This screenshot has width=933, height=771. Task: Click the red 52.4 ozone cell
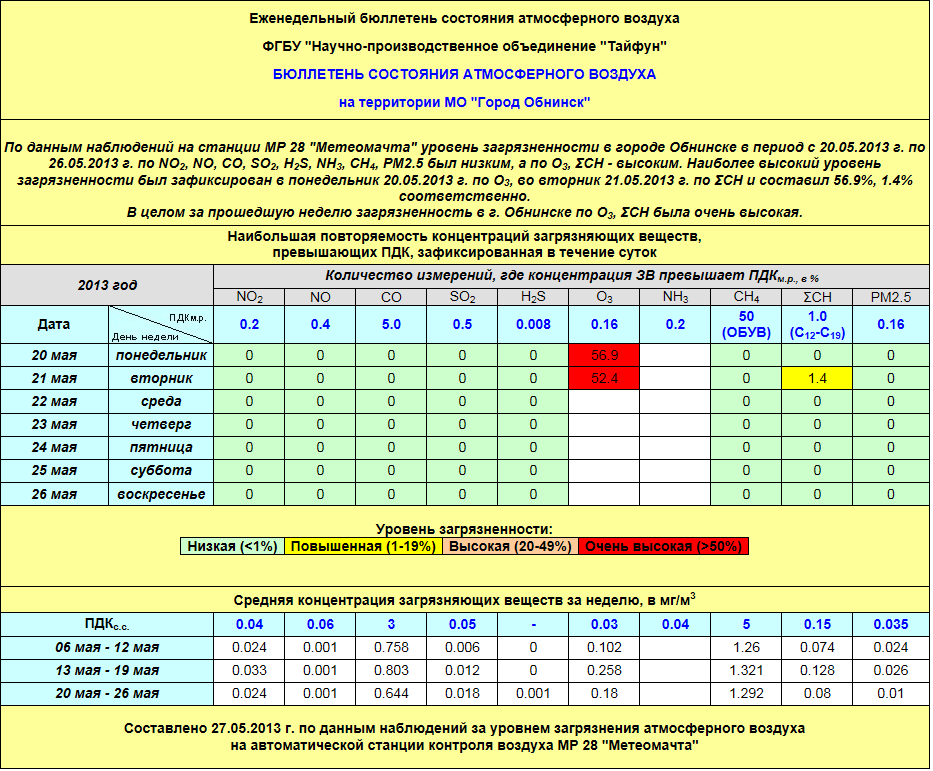604,378
